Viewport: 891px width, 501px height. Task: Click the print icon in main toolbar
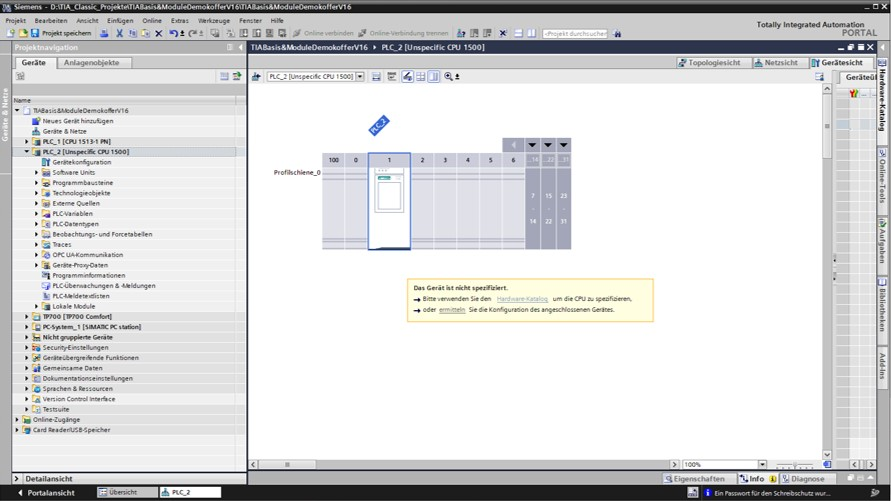[103, 33]
